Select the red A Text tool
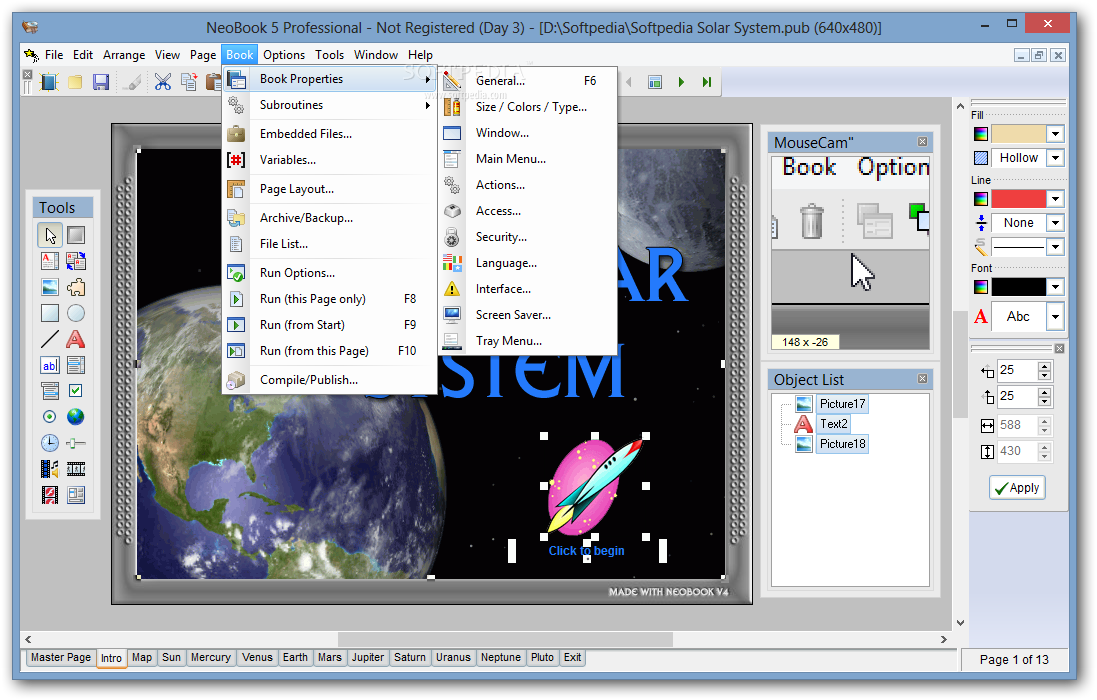The width and height of the screenshot is (1097, 700). [x=76, y=339]
